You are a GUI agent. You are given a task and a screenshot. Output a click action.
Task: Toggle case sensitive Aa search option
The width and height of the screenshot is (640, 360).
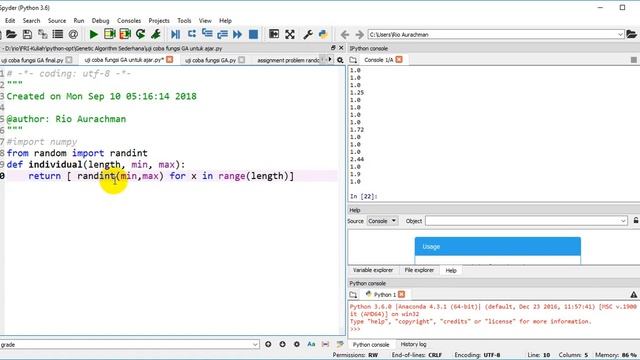(311, 344)
